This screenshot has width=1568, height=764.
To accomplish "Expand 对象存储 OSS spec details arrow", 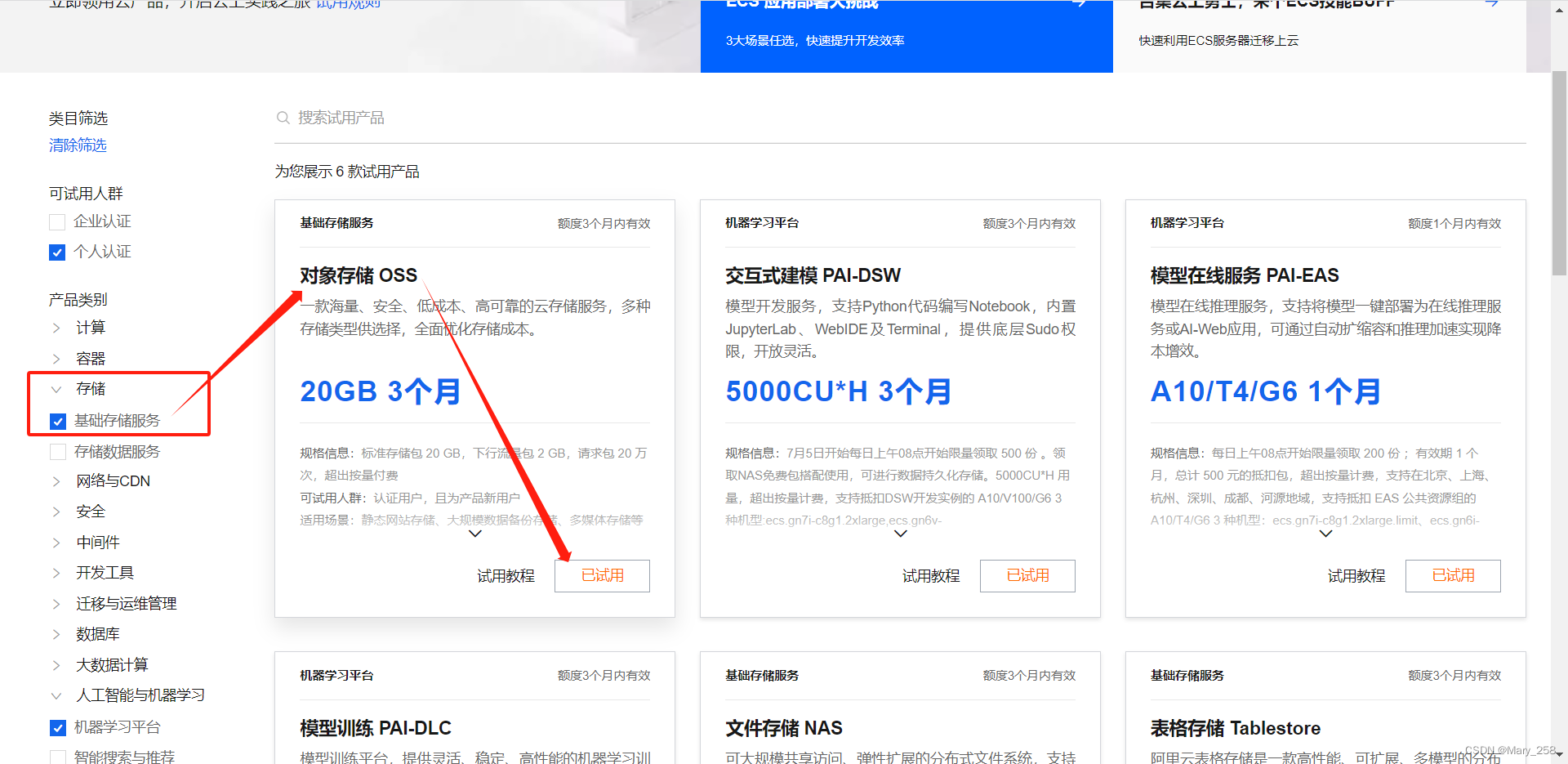I will 474,533.
